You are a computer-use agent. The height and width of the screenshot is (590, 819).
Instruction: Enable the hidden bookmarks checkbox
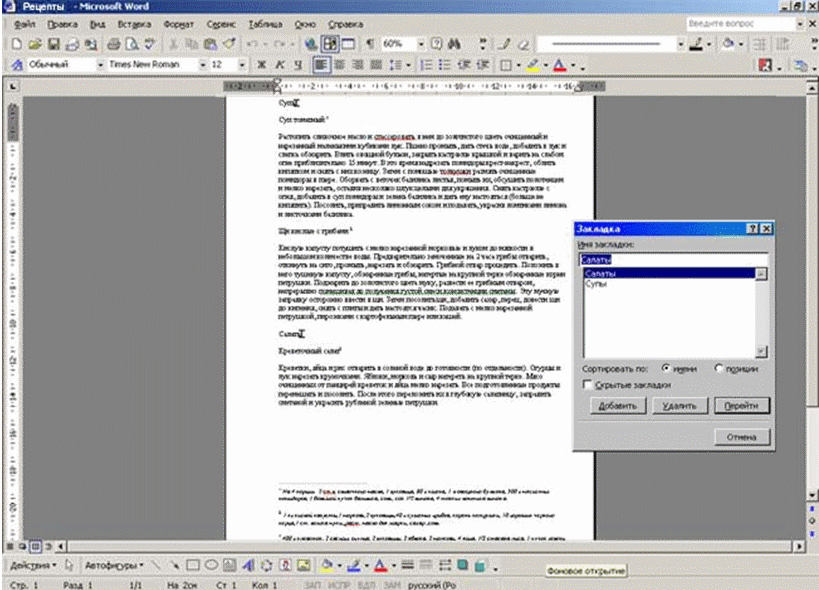[x=587, y=385]
